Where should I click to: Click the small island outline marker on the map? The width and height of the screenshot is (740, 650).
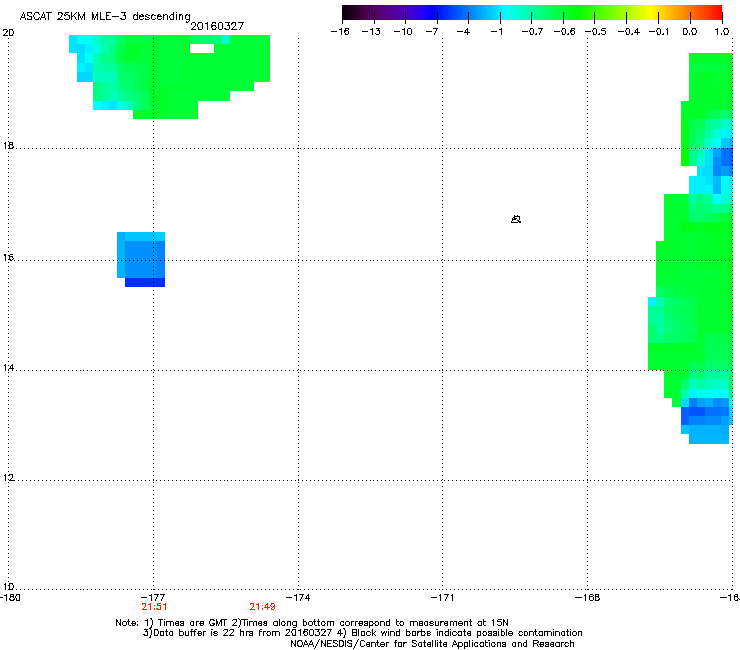[x=516, y=219]
